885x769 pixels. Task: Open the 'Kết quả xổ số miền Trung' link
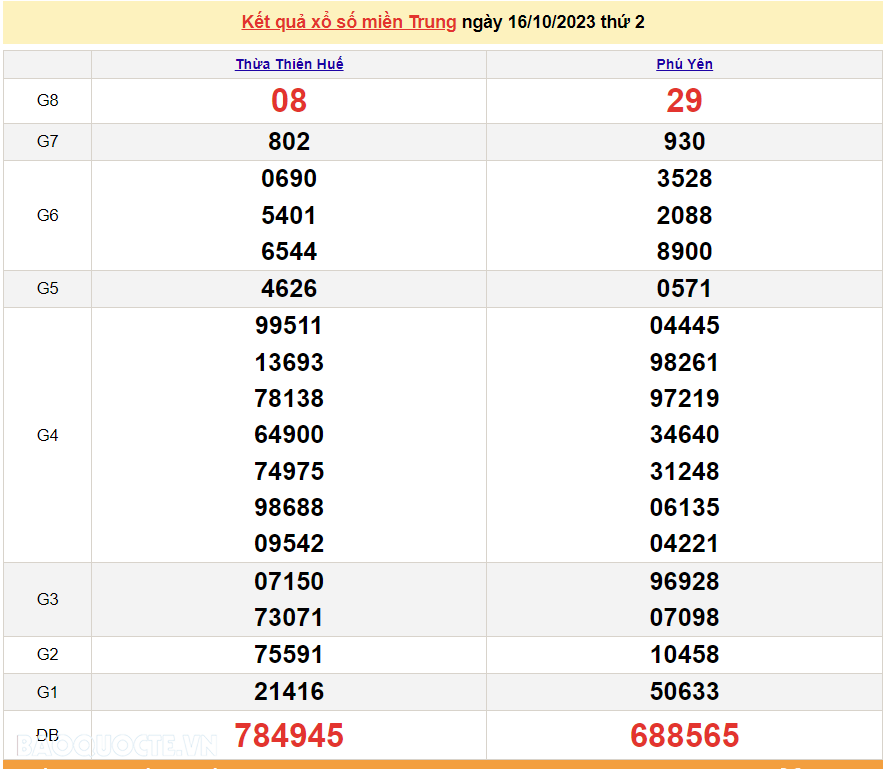coord(348,22)
